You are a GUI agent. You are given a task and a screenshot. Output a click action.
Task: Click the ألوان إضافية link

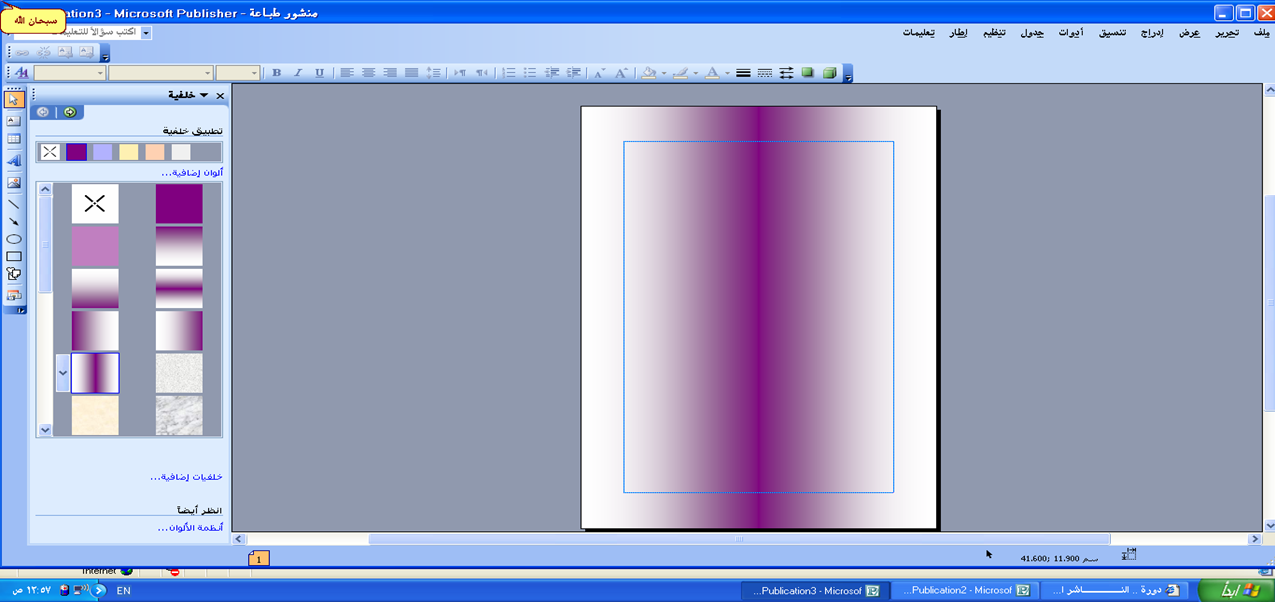click(x=190, y=172)
